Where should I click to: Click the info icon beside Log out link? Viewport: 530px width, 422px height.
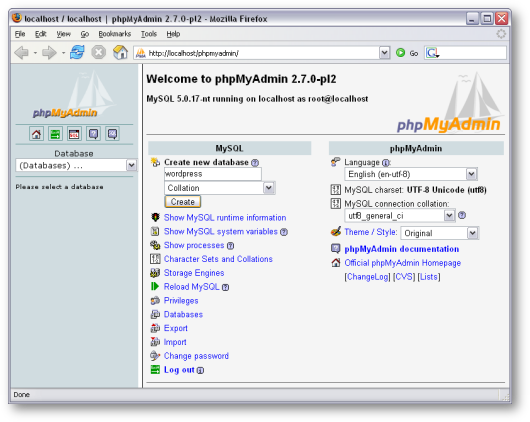click(200, 371)
